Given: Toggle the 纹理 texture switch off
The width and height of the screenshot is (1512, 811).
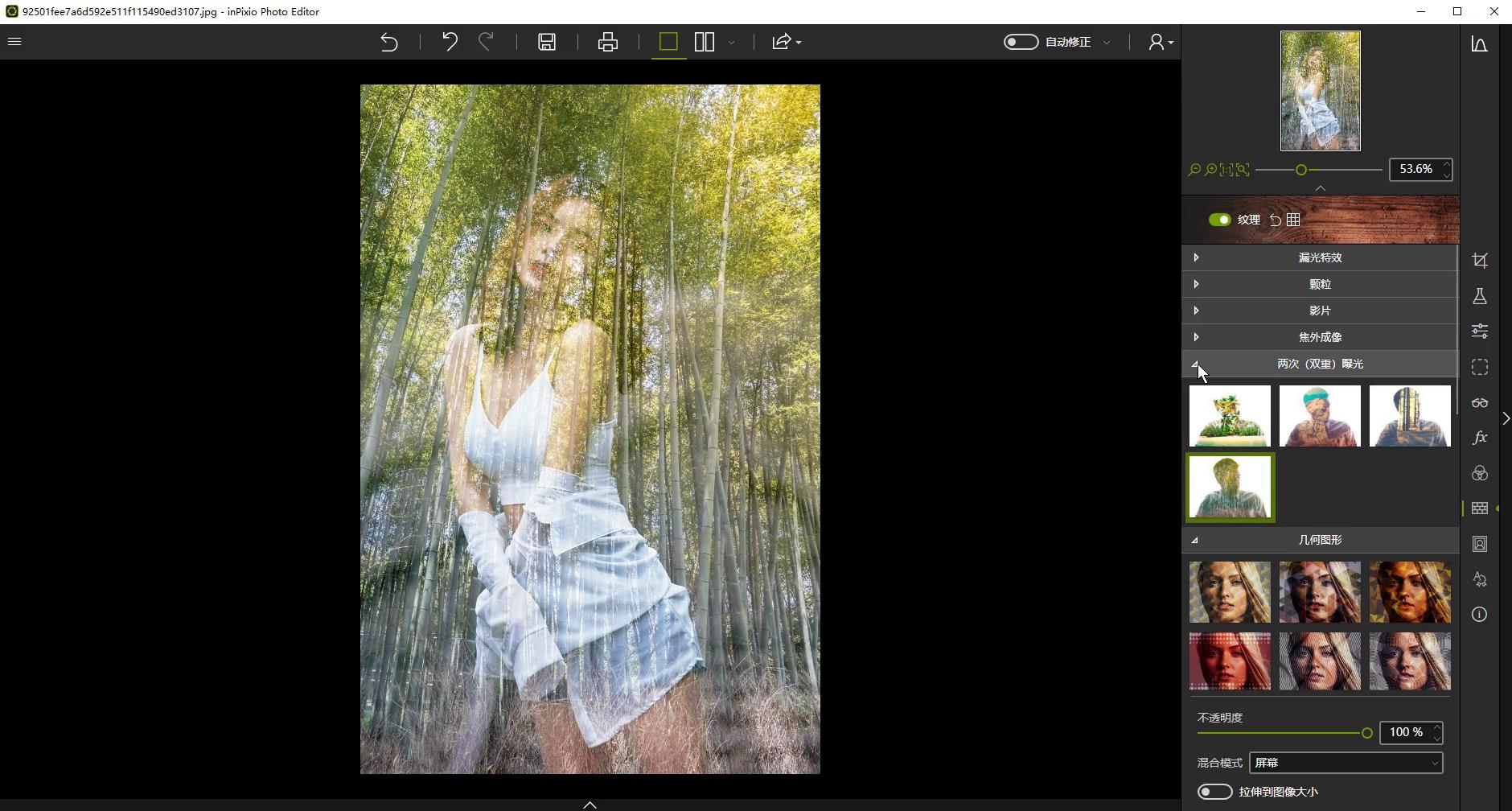Looking at the screenshot, I should pos(1219,220).
